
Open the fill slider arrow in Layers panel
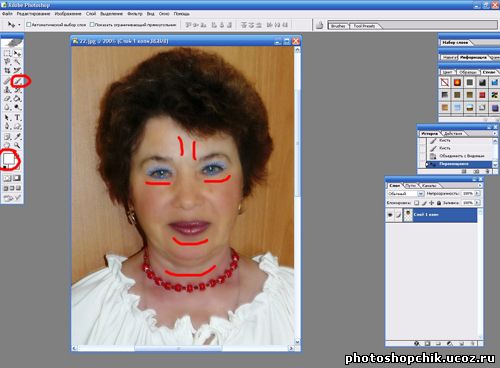tap(477, 203)
